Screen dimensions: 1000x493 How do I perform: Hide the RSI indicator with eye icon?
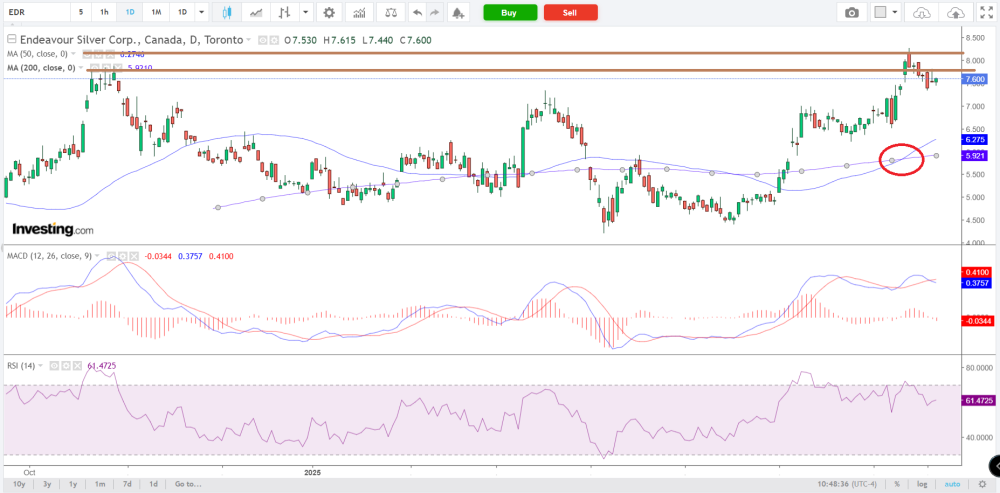54,365
